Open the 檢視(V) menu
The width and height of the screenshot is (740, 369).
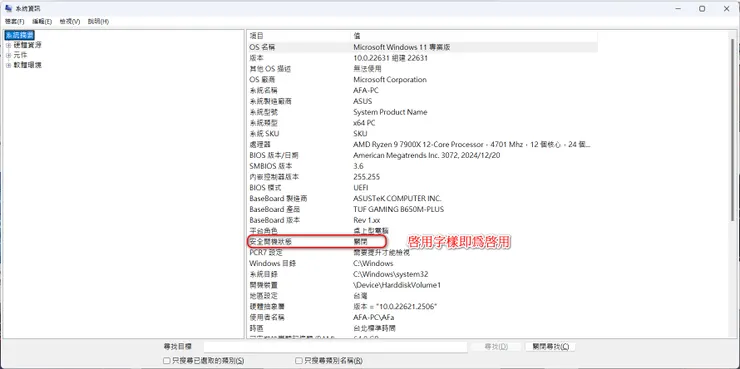click(x=70, y=22)
